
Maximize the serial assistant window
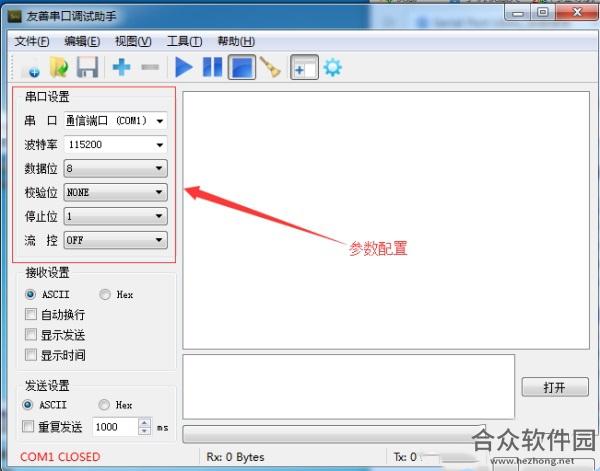pos(543,13)
